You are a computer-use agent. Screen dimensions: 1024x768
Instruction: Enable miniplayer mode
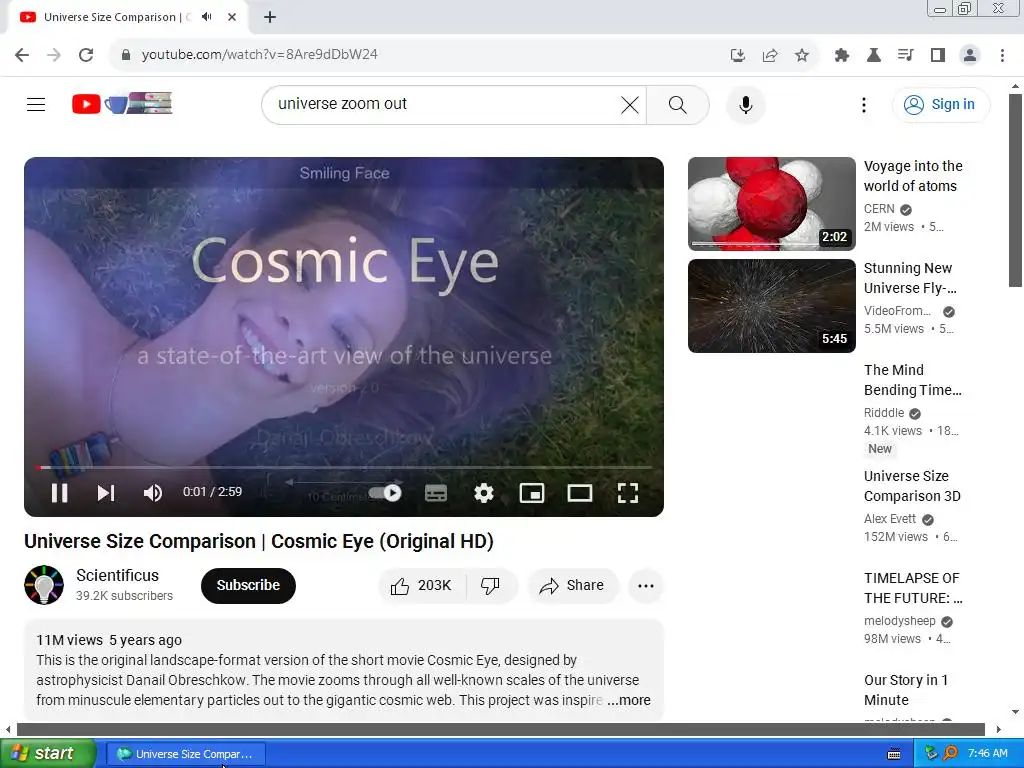pyautogui.click(x=532, y=493)
